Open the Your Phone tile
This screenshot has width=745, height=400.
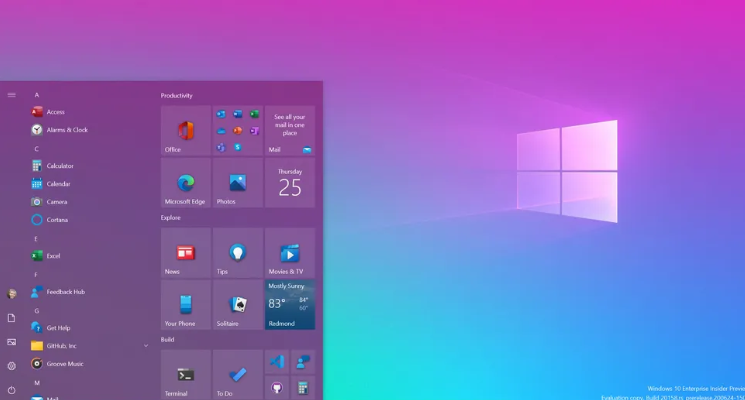click(x=186, y=305)
